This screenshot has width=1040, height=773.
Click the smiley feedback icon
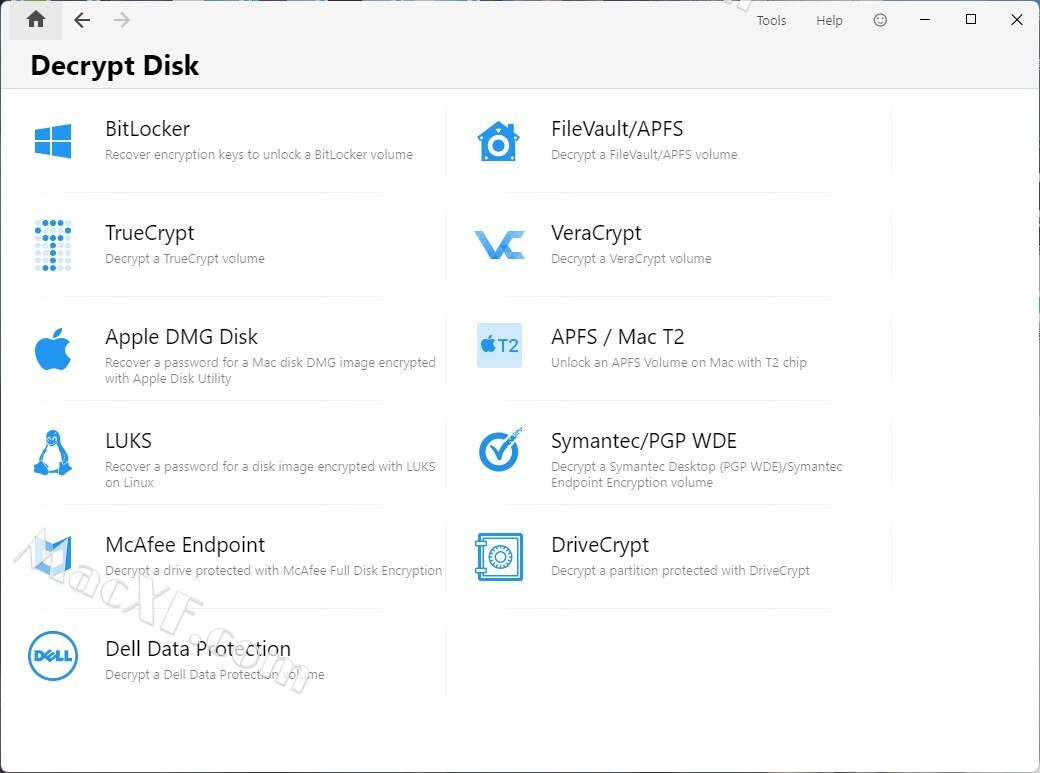point(880,20)
